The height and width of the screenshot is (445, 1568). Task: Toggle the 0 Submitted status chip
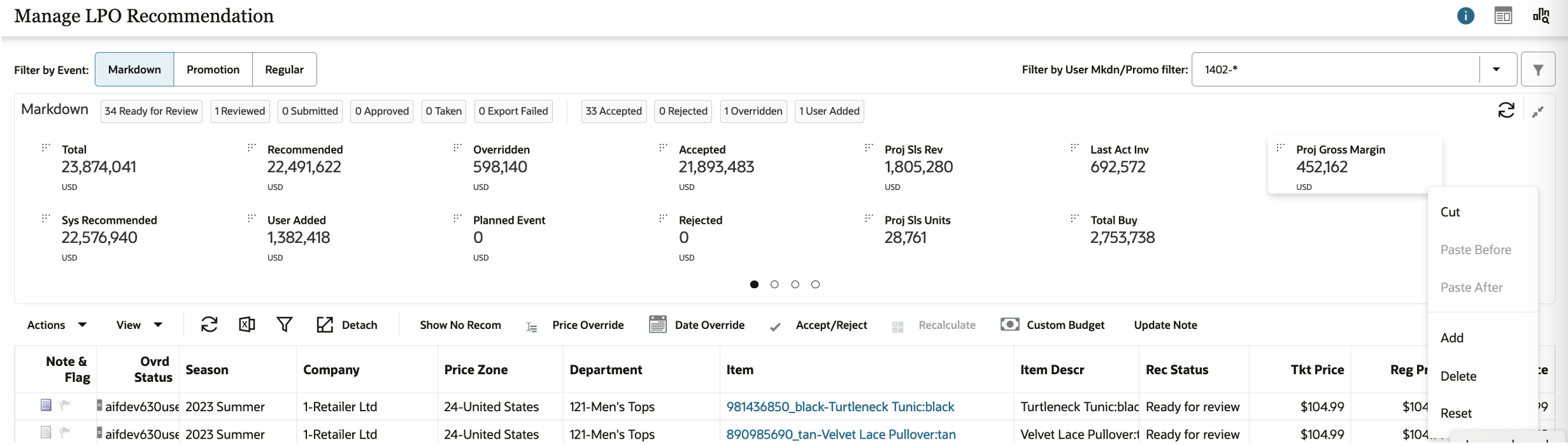point(310,111)
